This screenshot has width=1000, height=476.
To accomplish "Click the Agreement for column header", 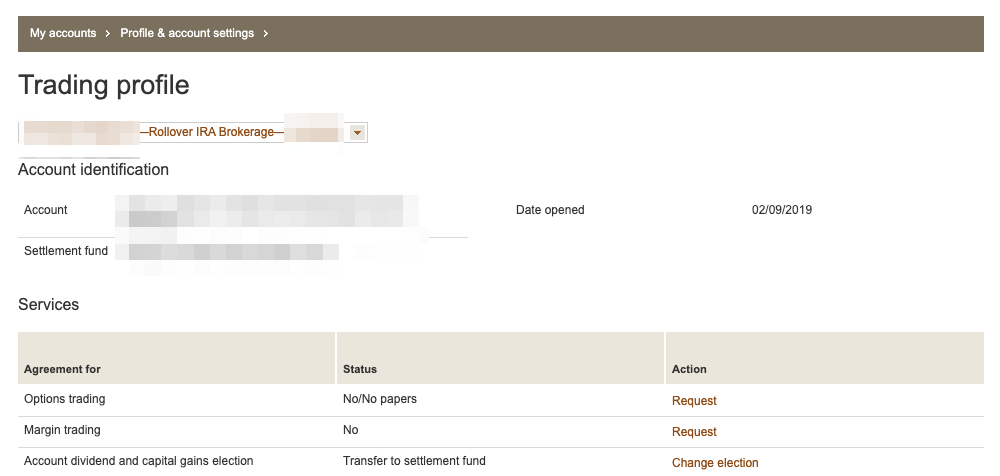I will pos(62,369).
